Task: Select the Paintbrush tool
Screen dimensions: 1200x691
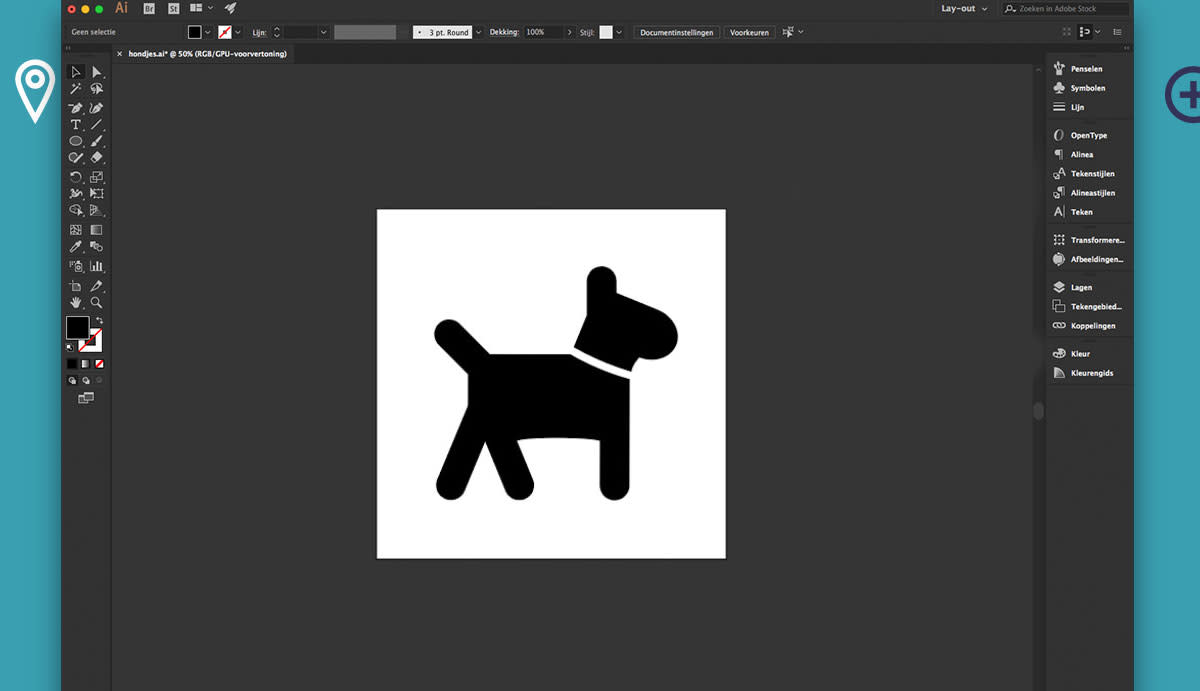Action: pos(97,141)
